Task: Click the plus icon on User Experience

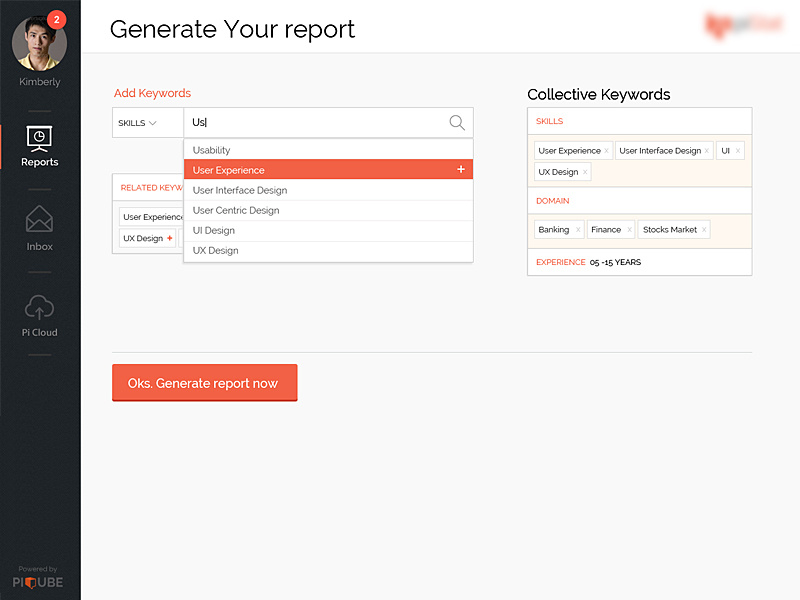Action: point(461,170)
